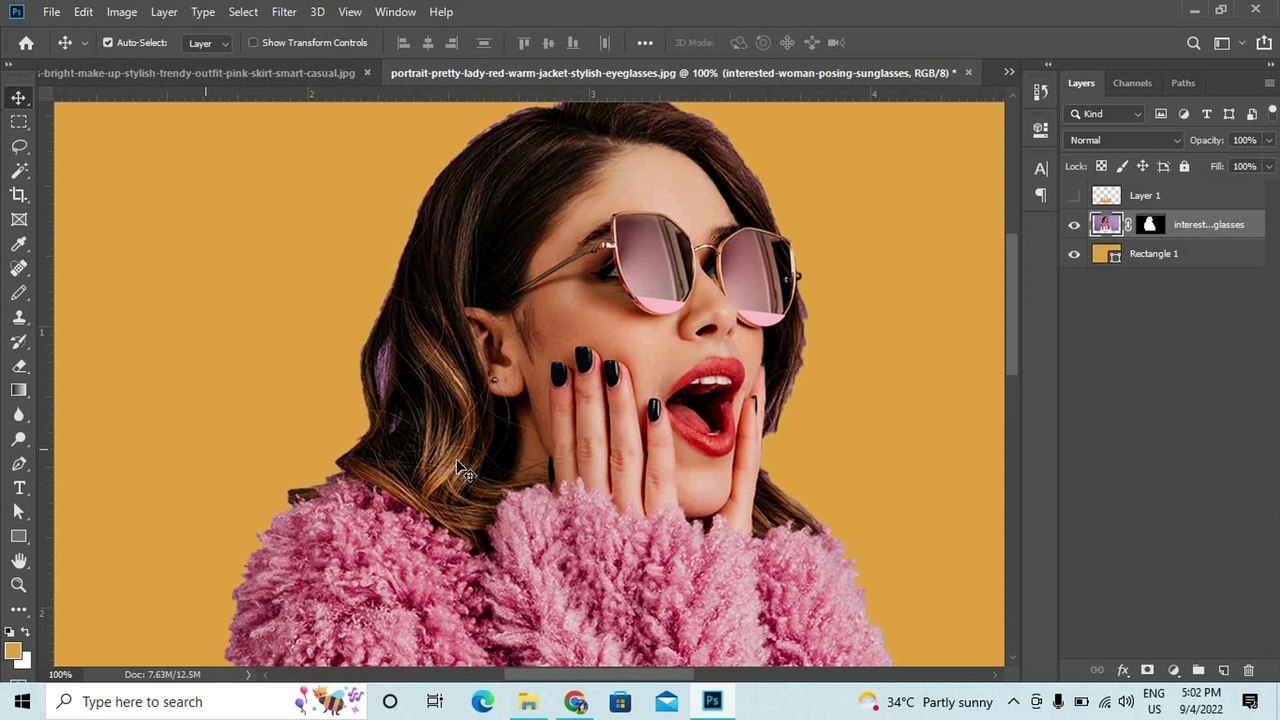Viewport: 1280px width, 720px height.
Task: Add a layer style with fx icon
Action: 1123,670
